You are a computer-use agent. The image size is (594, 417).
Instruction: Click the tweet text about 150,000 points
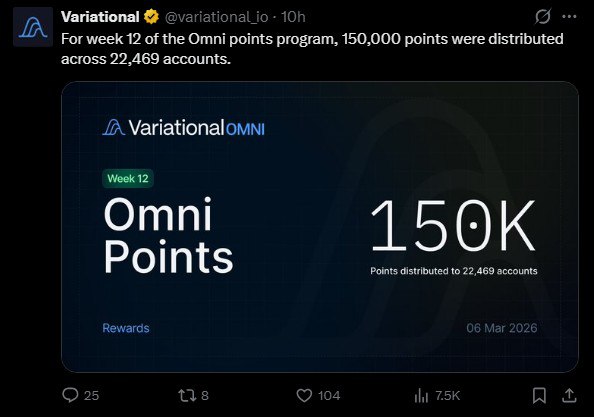[x=312, y=49]
